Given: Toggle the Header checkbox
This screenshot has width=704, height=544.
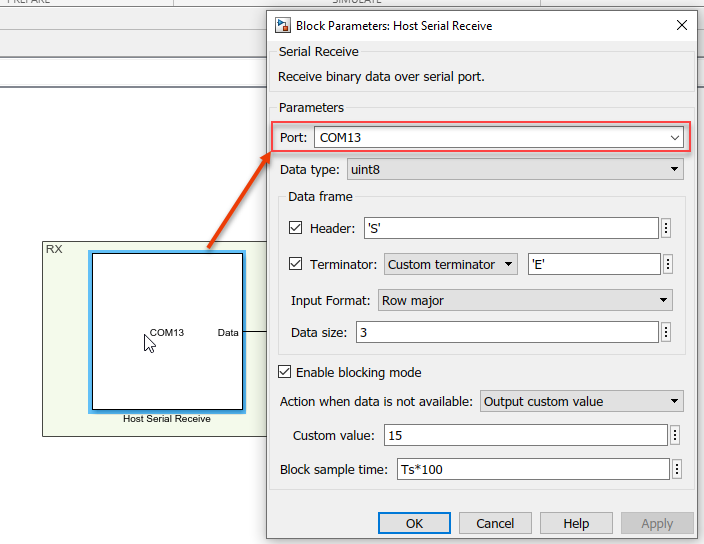Looking at the screenshot, I should 295,228.
